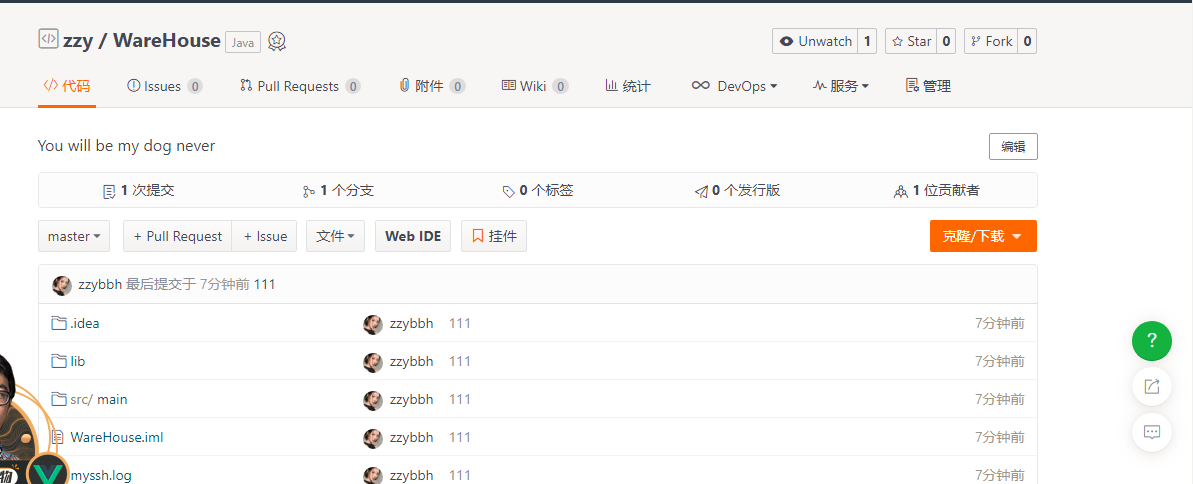Click the Java language label
The width and height of the screenshot is (1193, 484).
[x=243, y=43]
